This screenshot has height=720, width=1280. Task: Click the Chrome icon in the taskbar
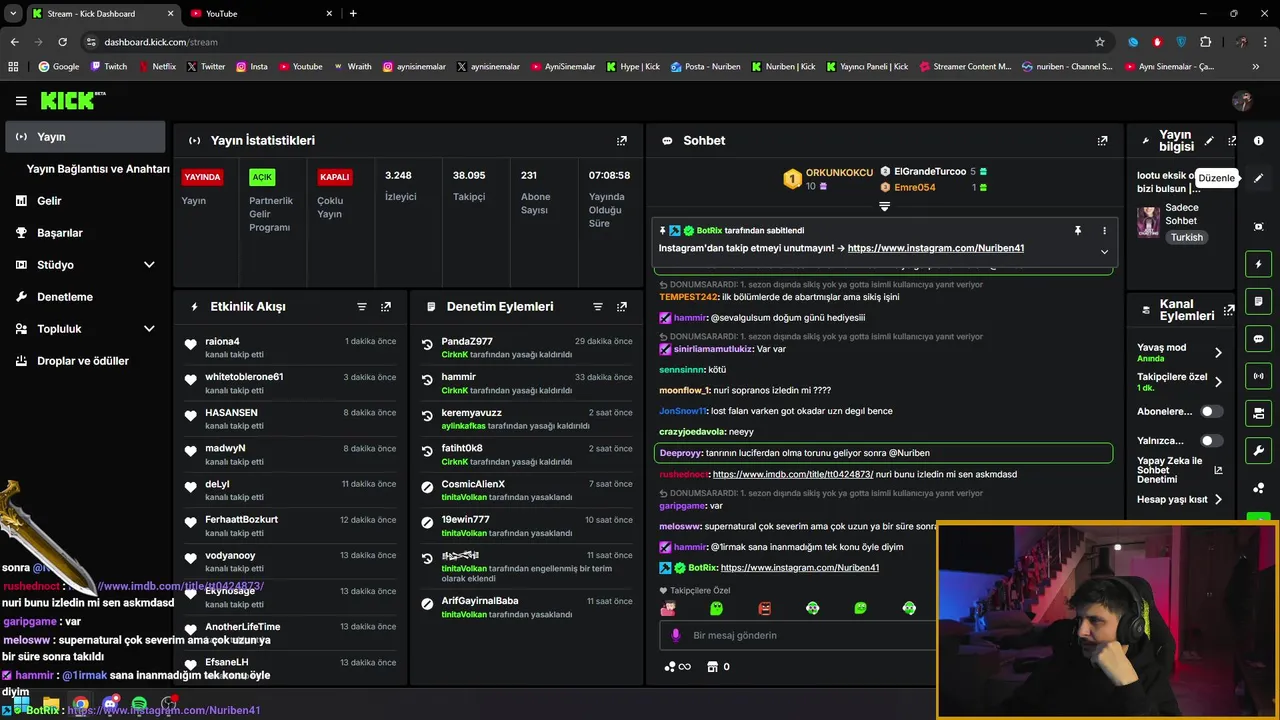(x=81, y=704)
